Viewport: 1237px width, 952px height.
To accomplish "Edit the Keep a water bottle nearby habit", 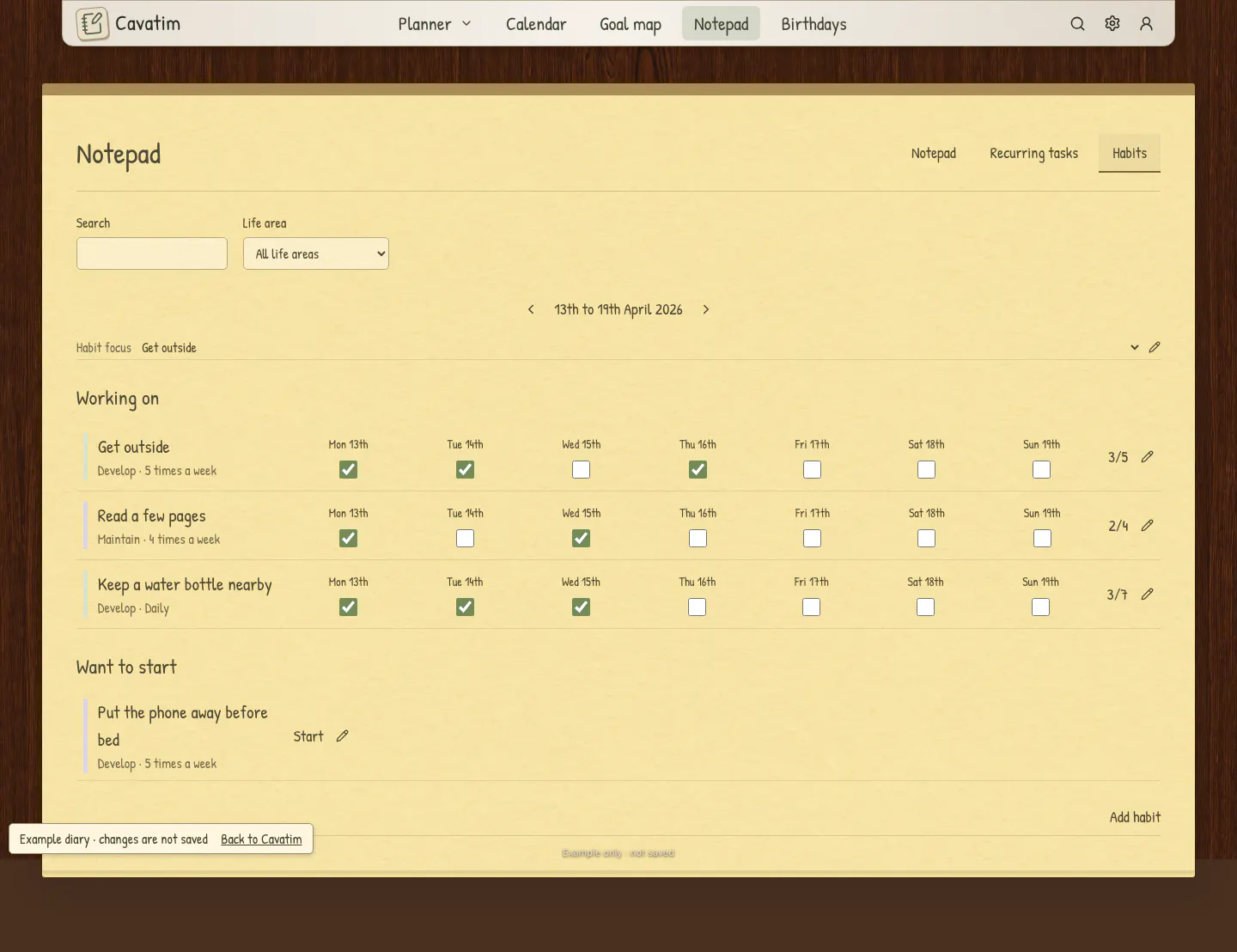I will click(1147, 595).
